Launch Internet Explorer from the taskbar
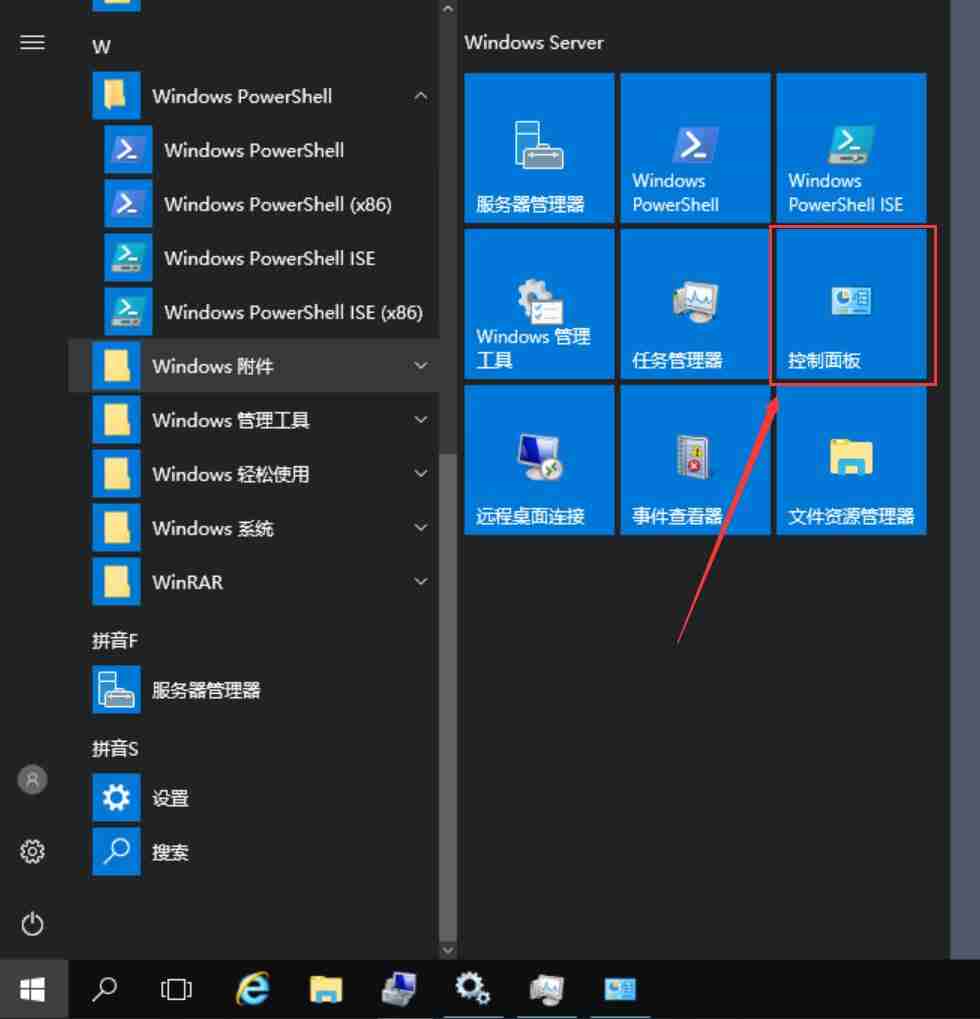The height and width of the screenshot is (1019, 980). [x=253, y=990]
